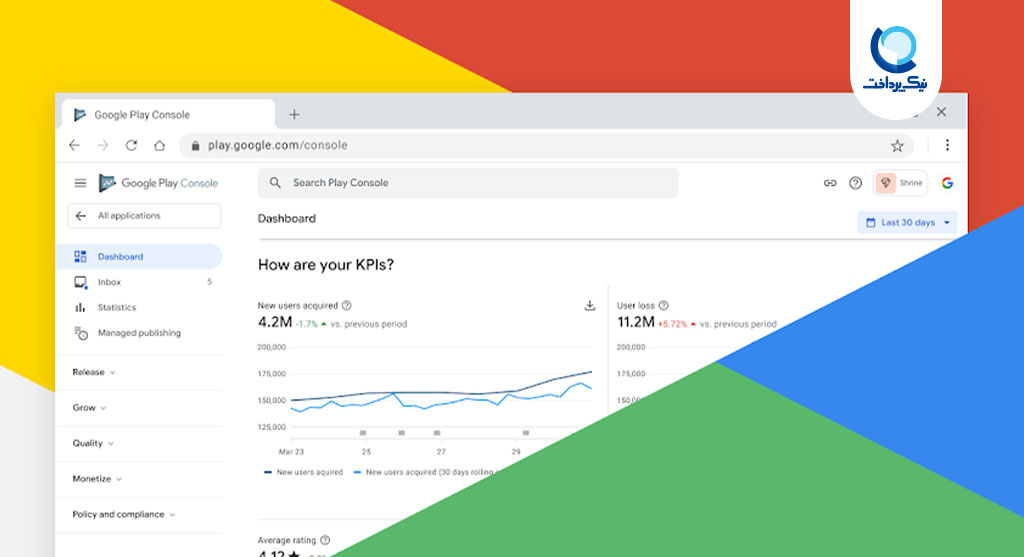Open the Dashboard sidebar item
This screenshot has width=1024, height=557.
[139, 257]
